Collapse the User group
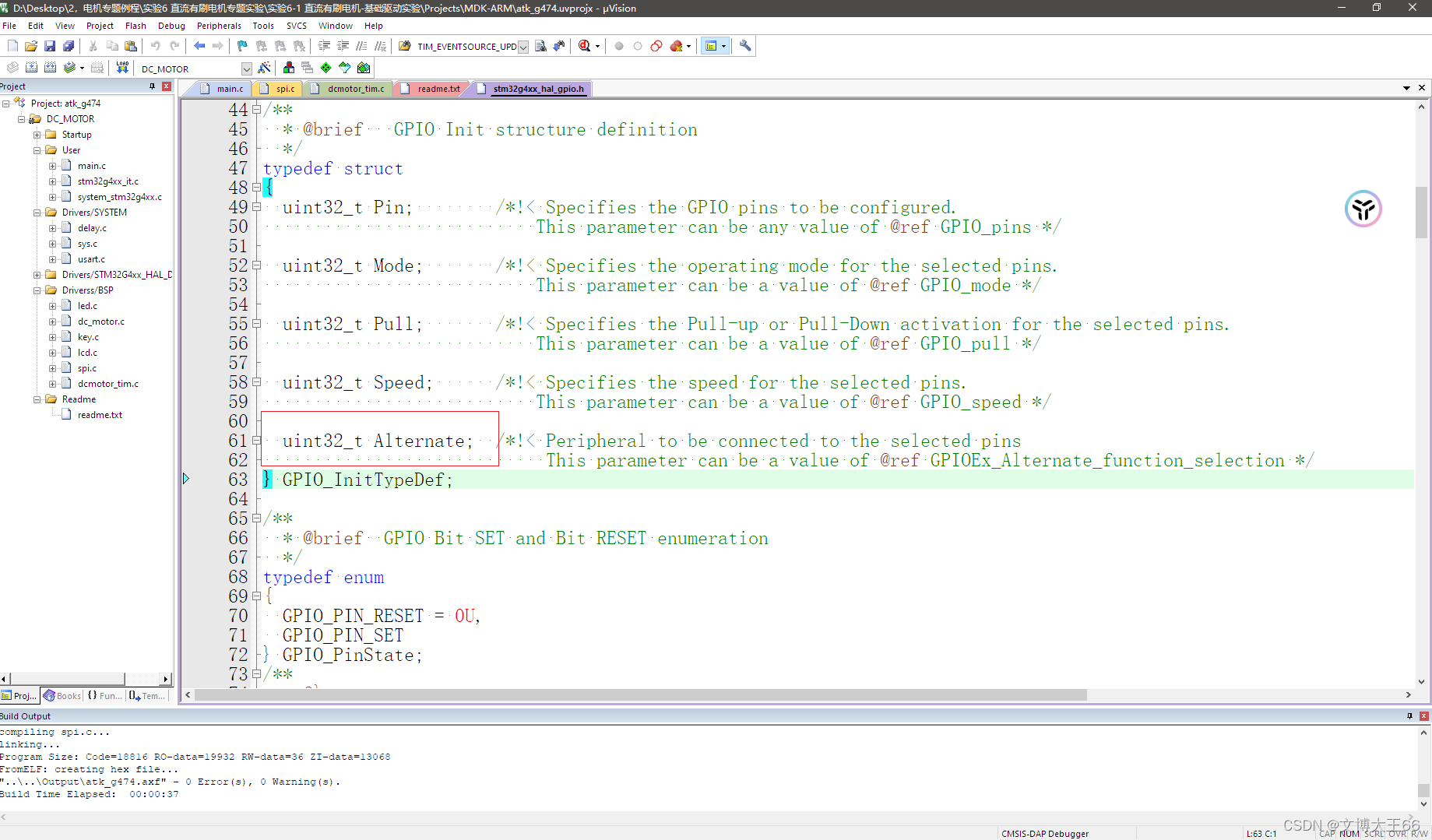 coord(37,150)
